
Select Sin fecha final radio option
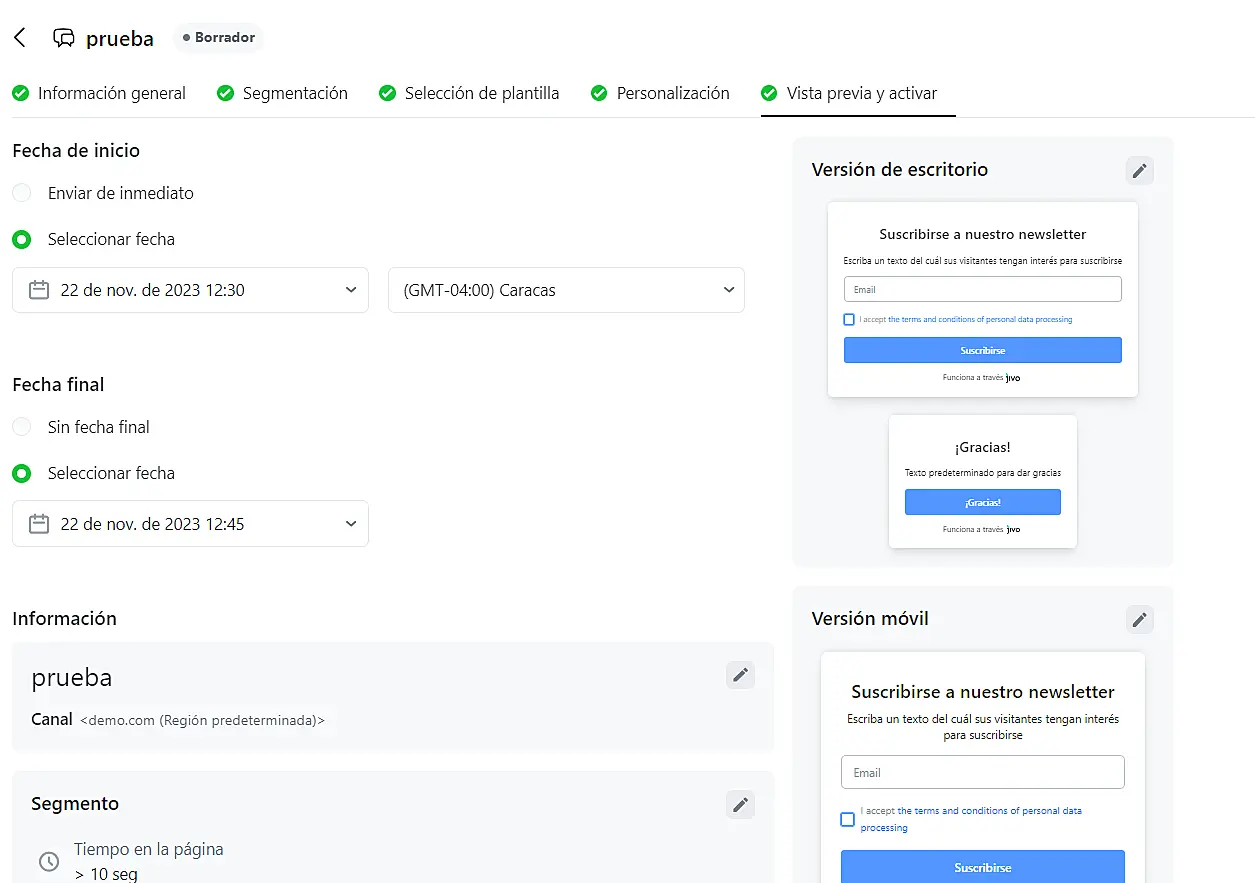[22, 427]
